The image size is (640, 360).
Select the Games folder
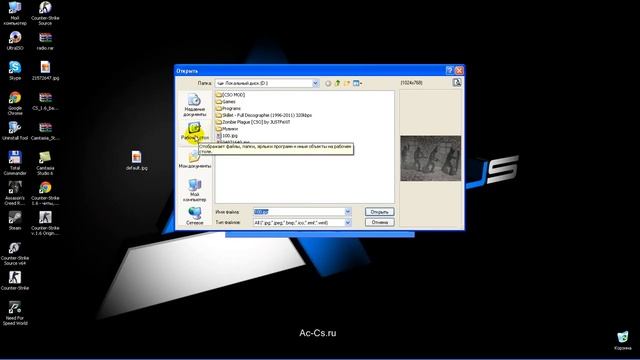click(226, 102)
